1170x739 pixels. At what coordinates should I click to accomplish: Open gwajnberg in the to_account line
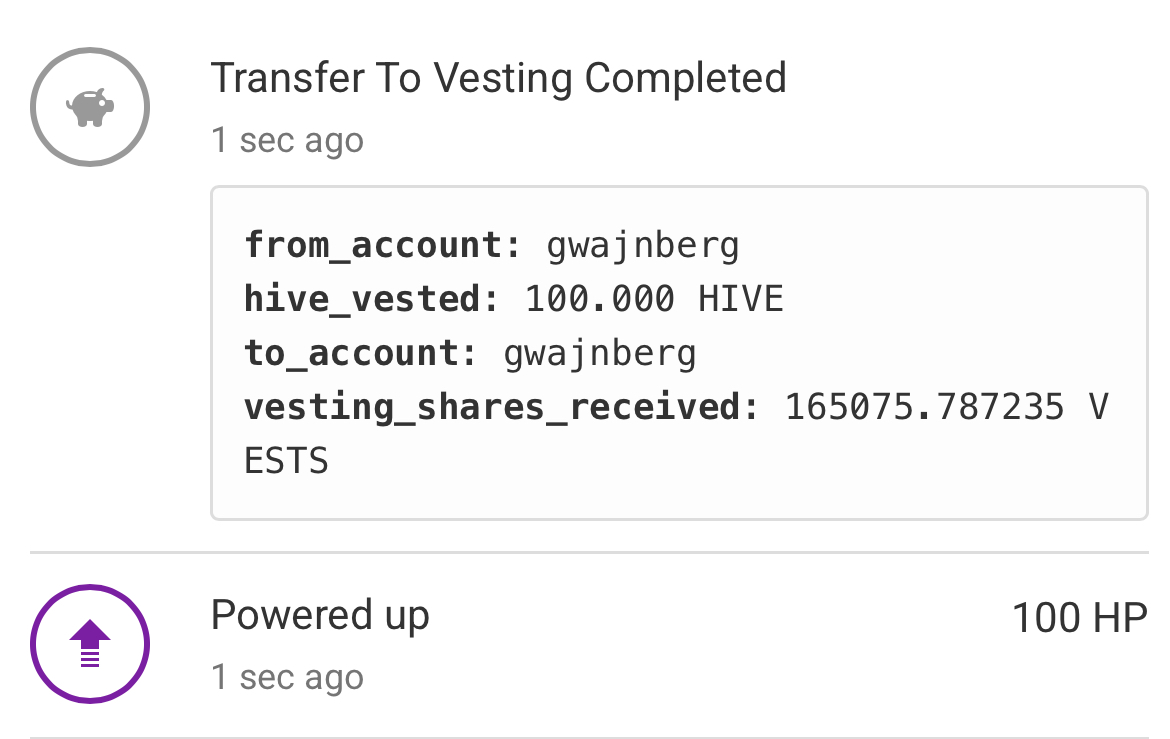pyautogui.click(x=600, y=353)
